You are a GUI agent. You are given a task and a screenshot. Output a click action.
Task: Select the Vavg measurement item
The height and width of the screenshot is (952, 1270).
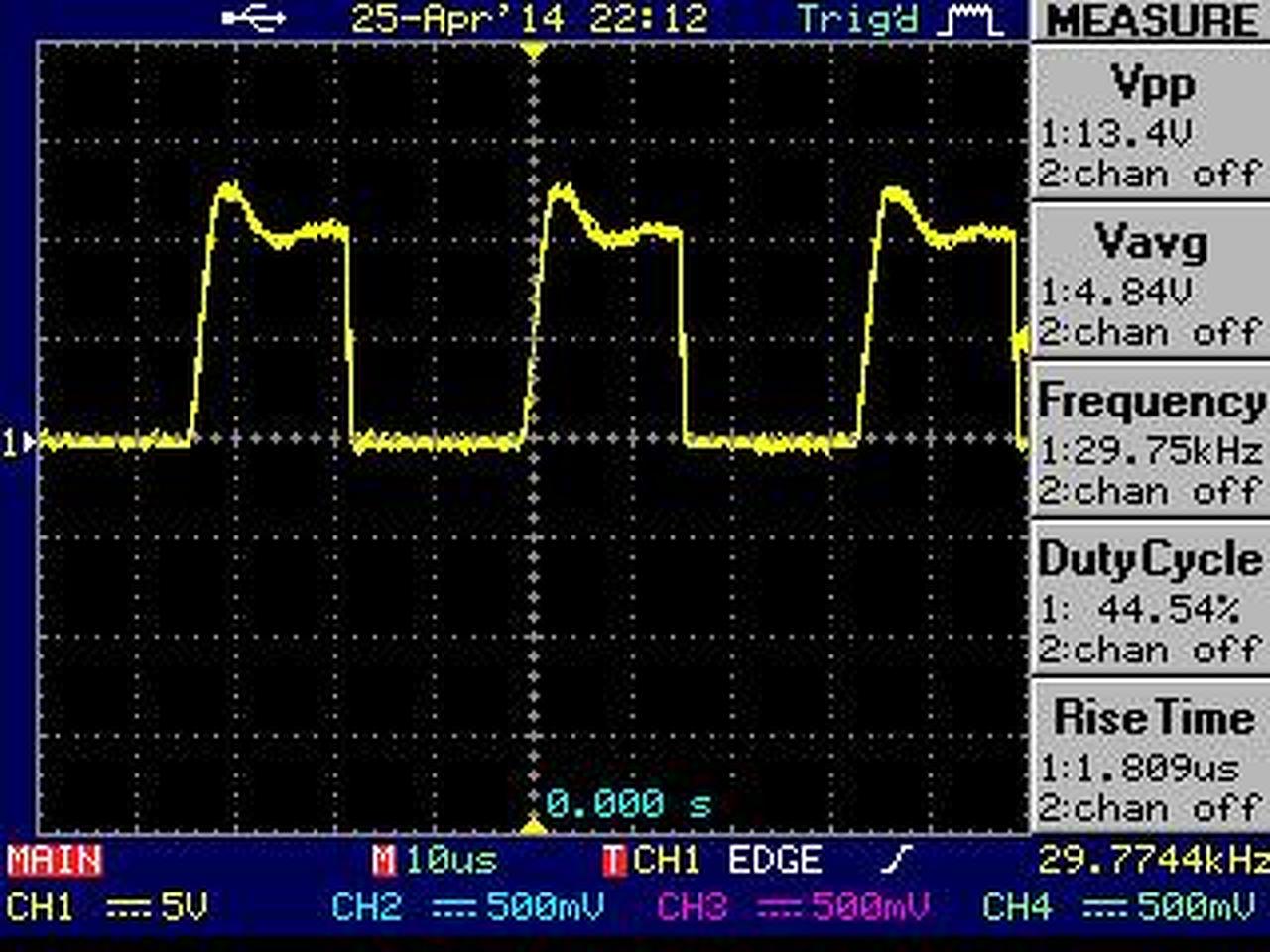(x=1151, y=281)
